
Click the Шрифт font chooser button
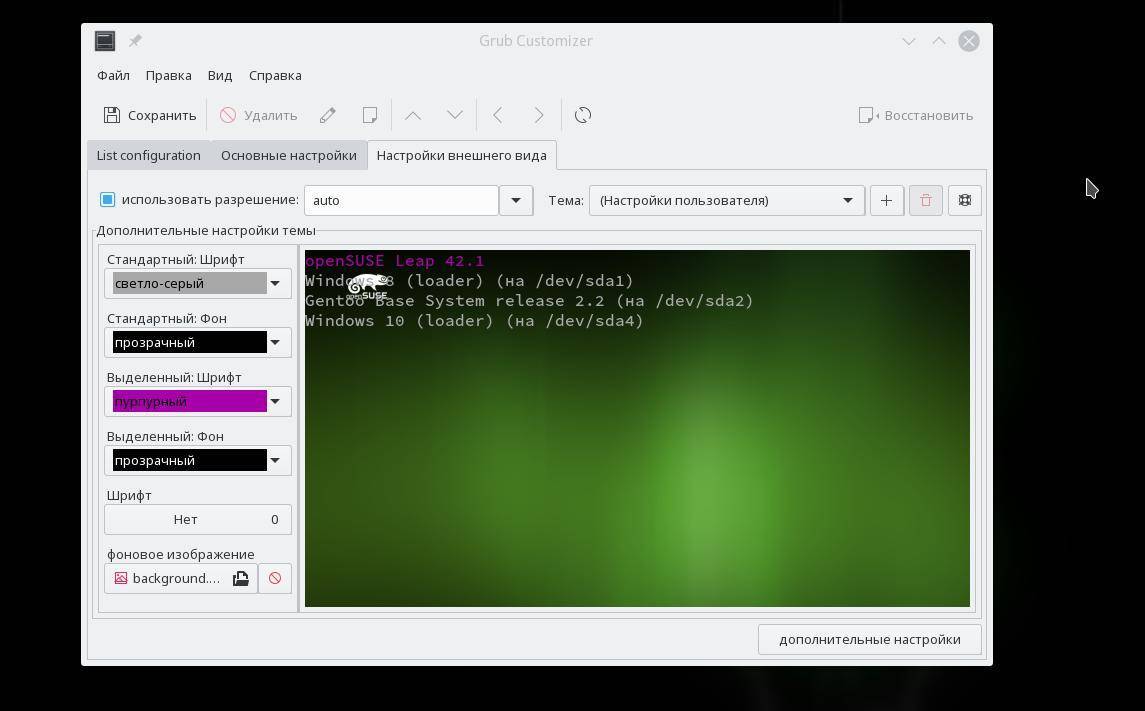pyautogui.click(x=198, y=519)
